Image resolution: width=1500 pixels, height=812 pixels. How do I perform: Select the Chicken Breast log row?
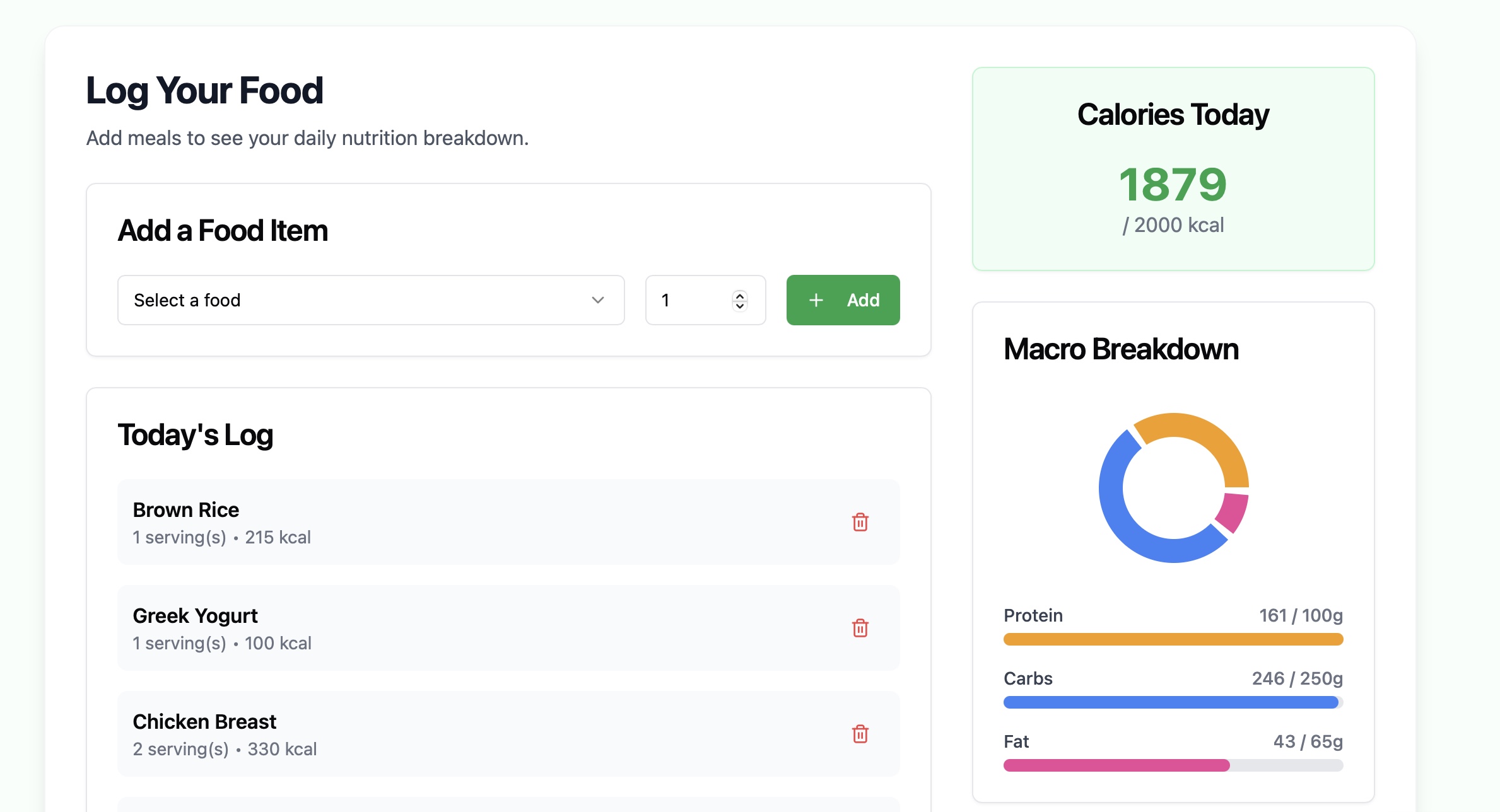point(479,734)
